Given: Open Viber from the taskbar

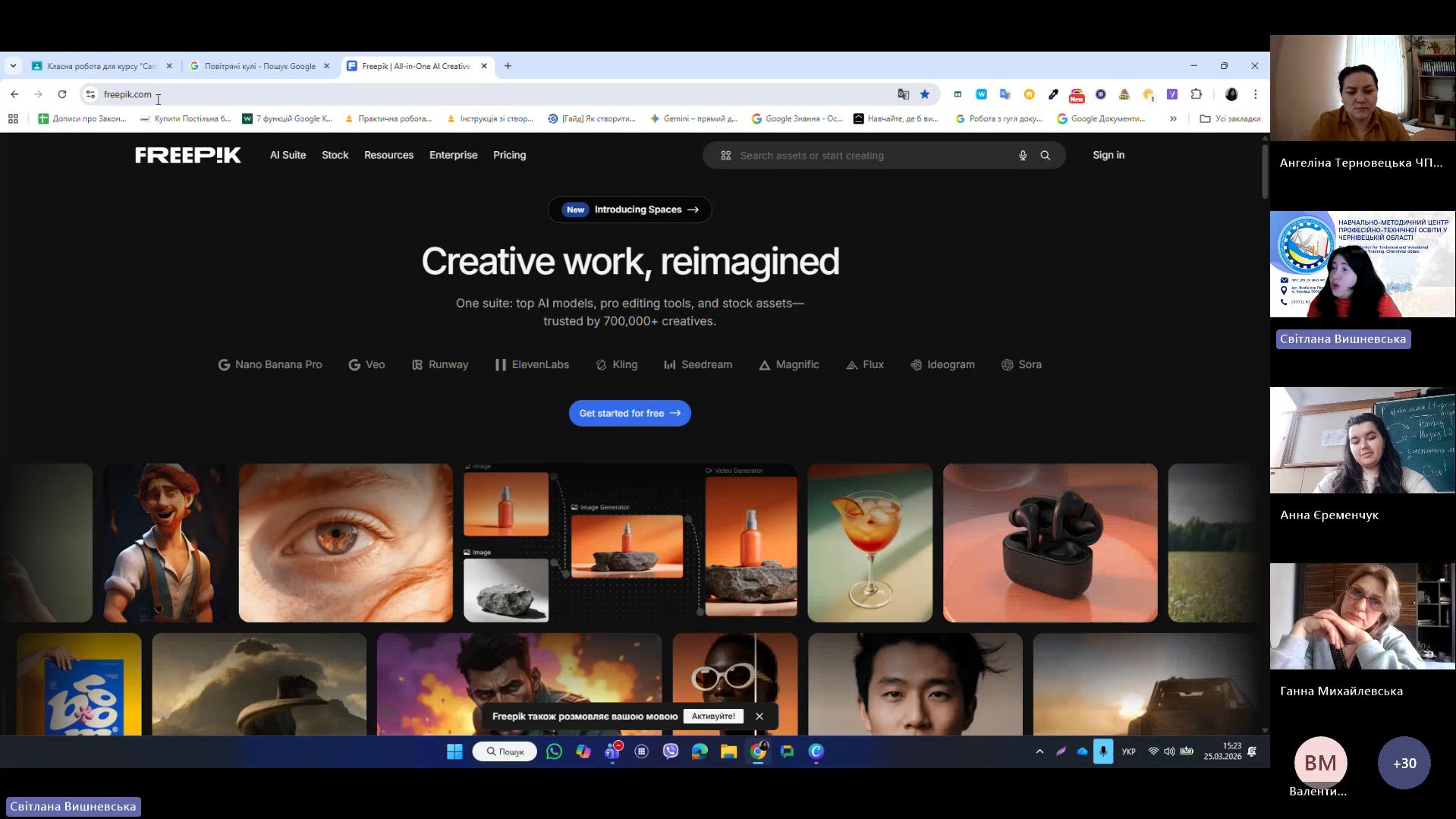Looking at the screenshot, I should click(x=670, y=751).
